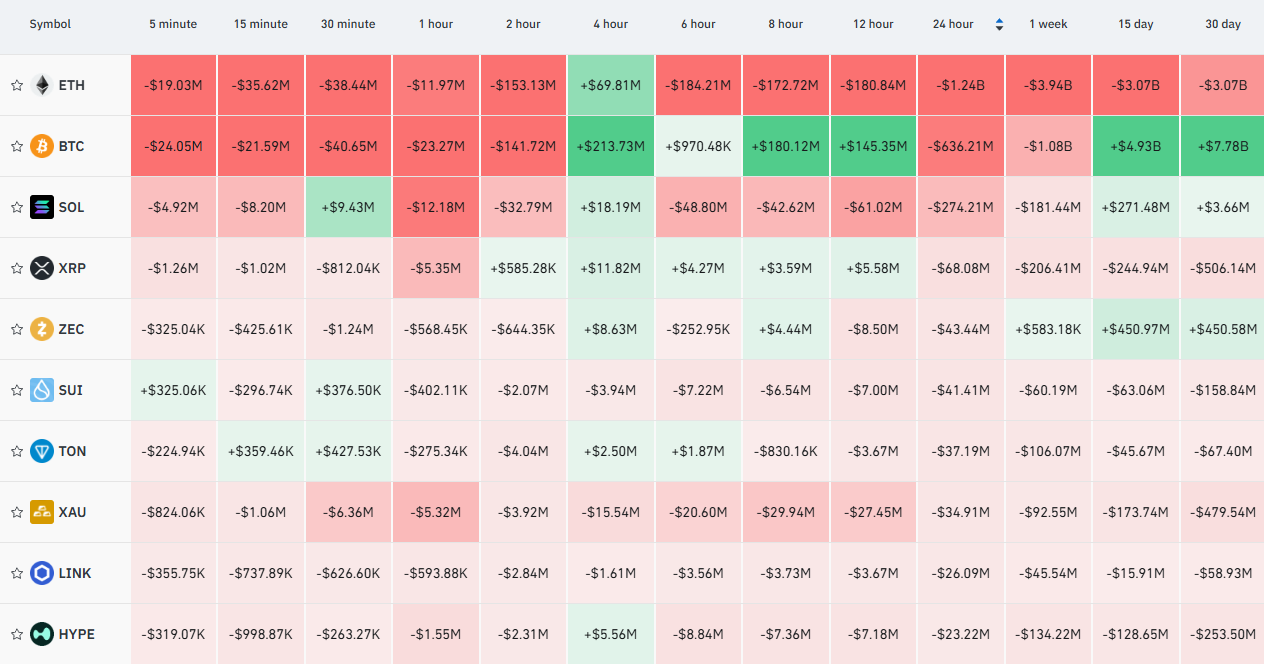Open the HYPE symbol link
1264x664 pixels.
pos(76,634)
